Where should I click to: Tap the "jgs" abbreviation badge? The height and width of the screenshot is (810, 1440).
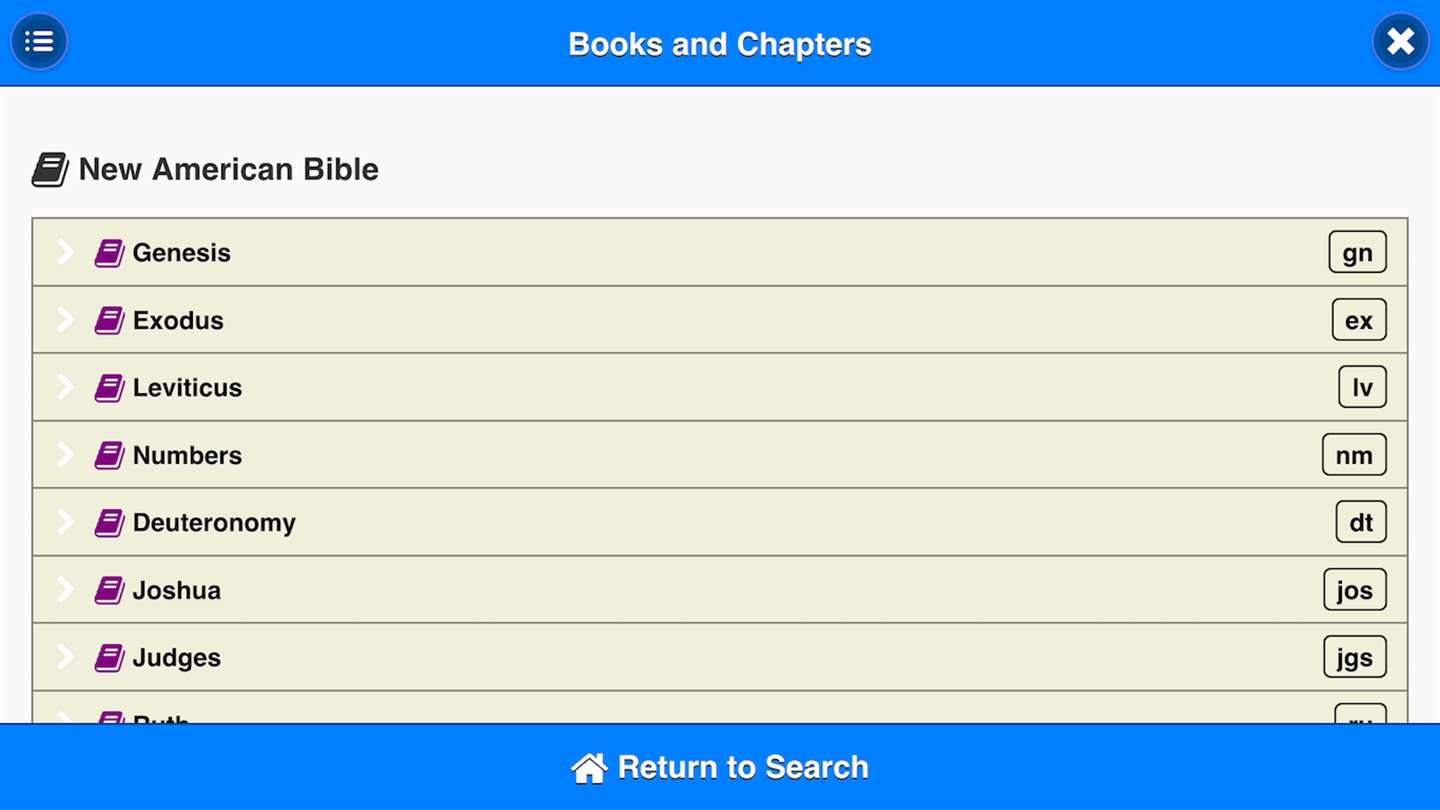click(1355, 658)
